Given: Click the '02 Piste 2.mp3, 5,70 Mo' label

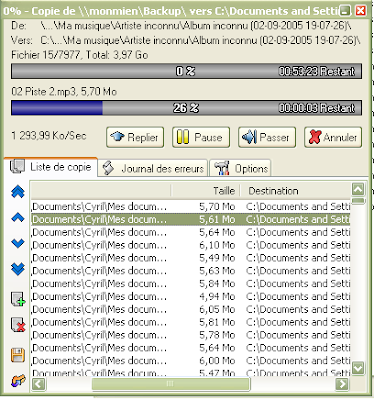Looking at the screenshot, I should [64, 91].
